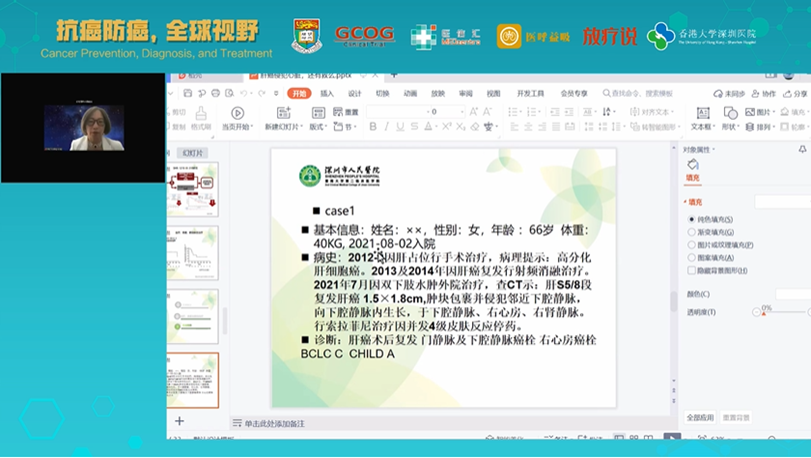The image size is (811, 458).
Task: Click the decrease font size icon
Action: tap(487, 112)
